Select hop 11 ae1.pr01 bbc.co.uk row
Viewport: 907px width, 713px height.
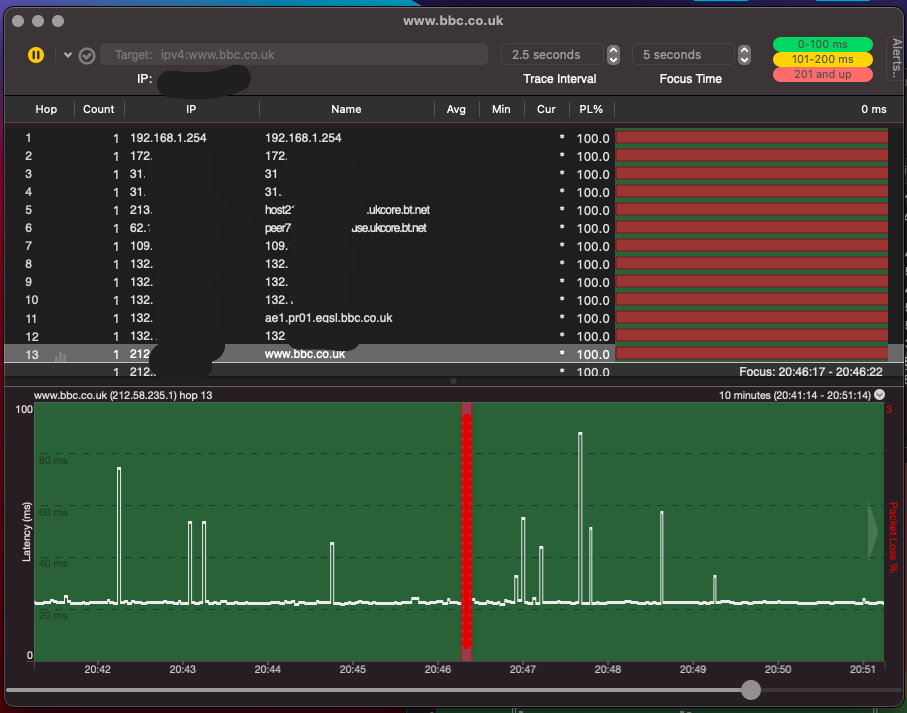tap(328, 318)
